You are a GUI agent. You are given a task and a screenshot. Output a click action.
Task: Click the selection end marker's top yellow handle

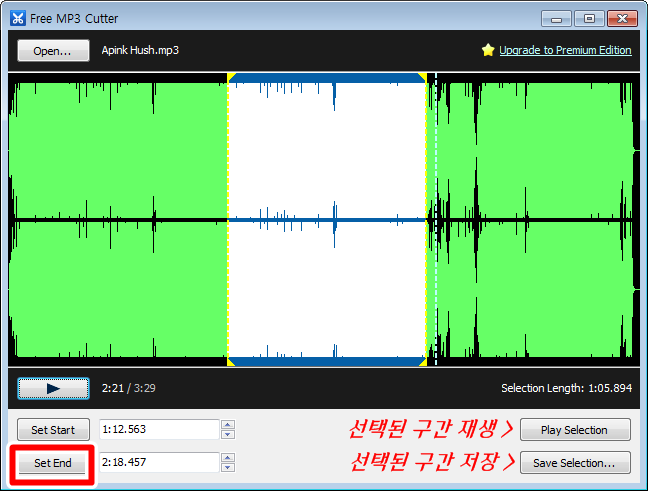pyautogui.click(x=422, y=77)
